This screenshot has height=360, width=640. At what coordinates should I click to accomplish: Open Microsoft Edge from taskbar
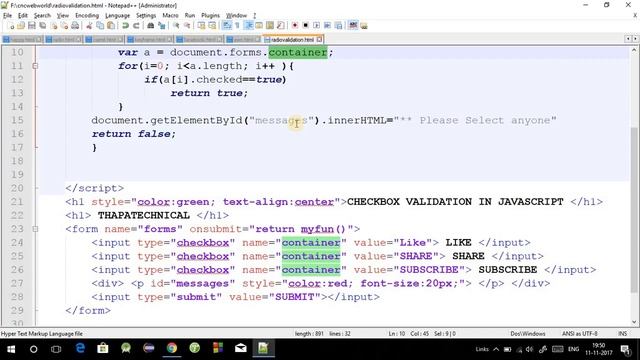click(80, 348)
